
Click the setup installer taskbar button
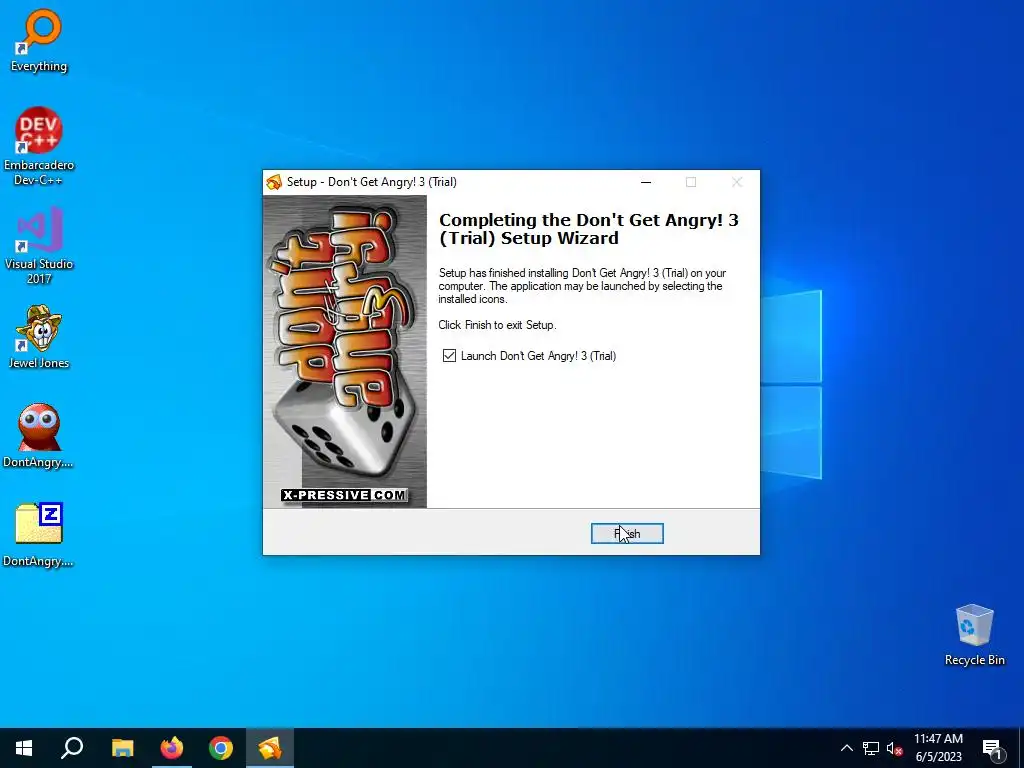pyautogui.click(x=270, y=748)
